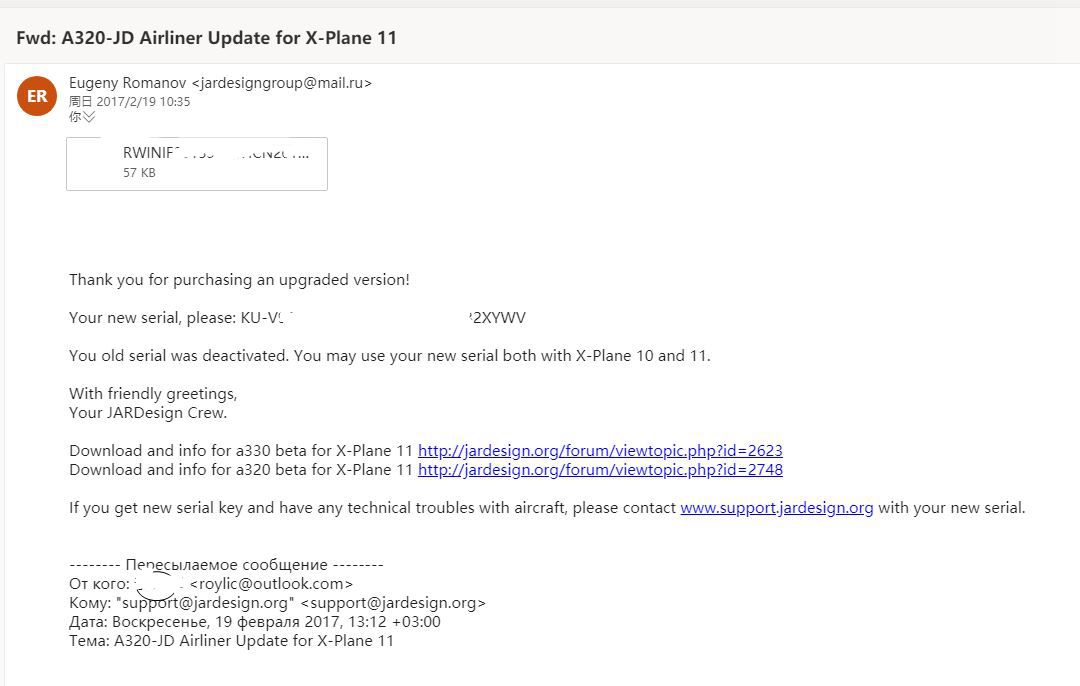Expand the recipient list chevron under the date
Viewport: 1080px width, 686px height.
[89, 117]
